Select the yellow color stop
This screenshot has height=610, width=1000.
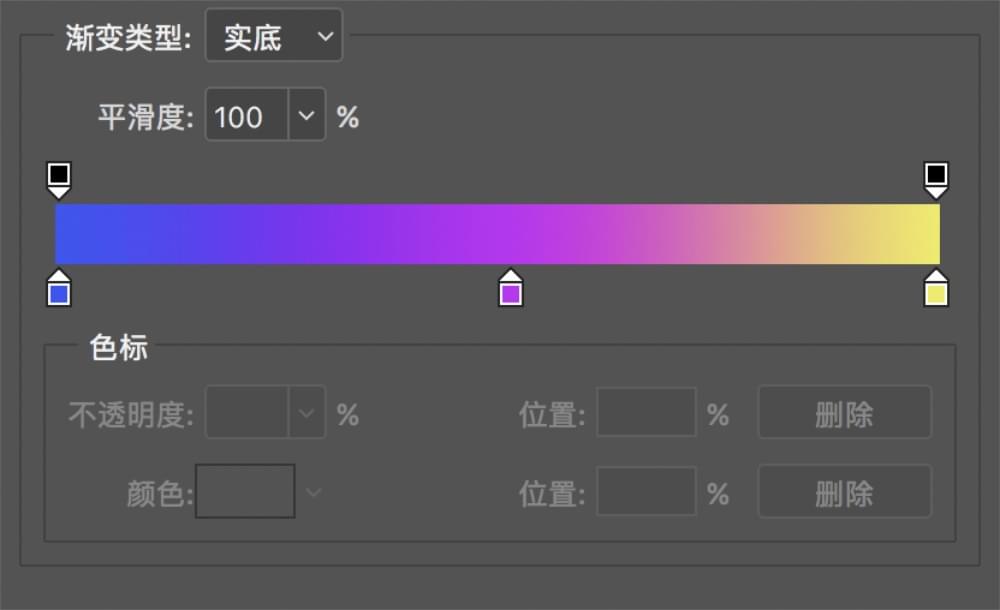point(935,290)
